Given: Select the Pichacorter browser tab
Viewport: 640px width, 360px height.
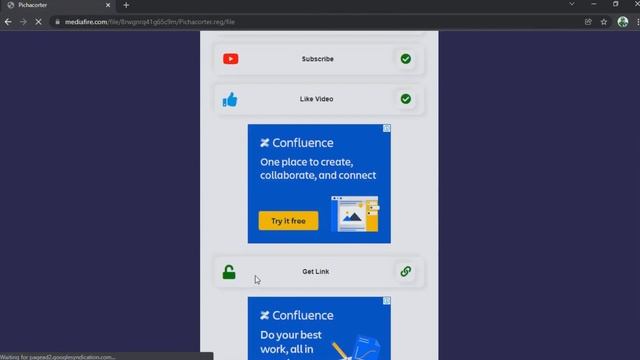Looking at the screenshot, I should [58, 5].
